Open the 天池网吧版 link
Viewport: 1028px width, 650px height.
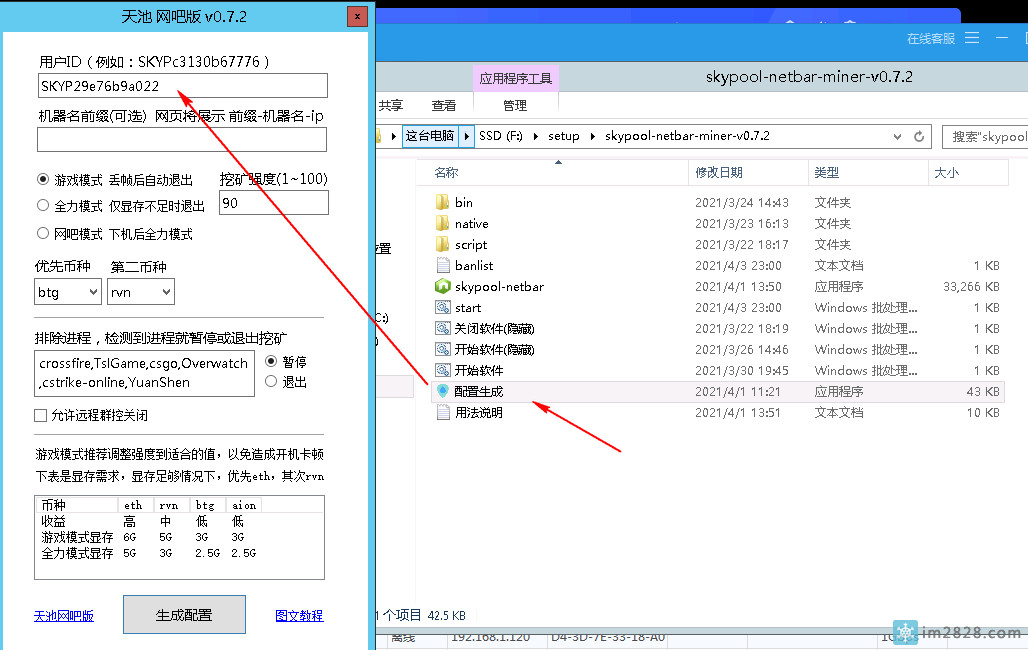(64, 616)
